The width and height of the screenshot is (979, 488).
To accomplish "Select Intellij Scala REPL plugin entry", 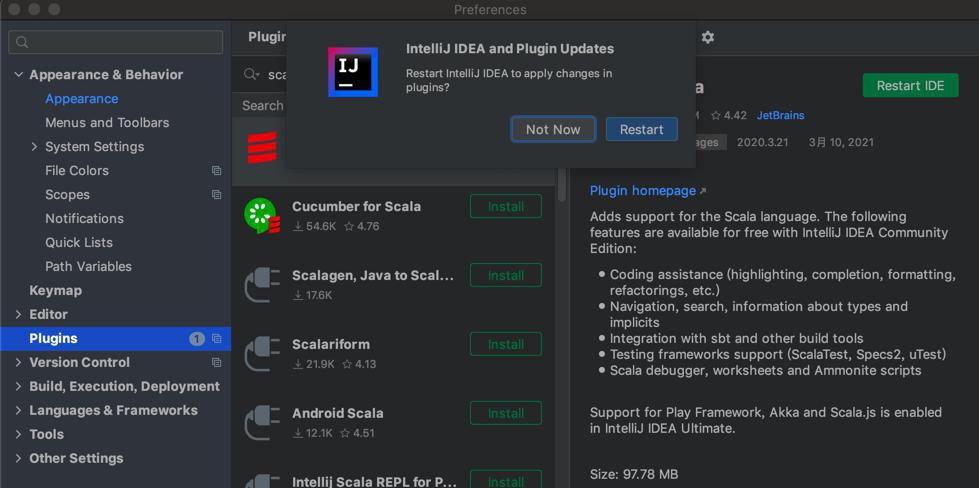I will click(x=374, y=481).
